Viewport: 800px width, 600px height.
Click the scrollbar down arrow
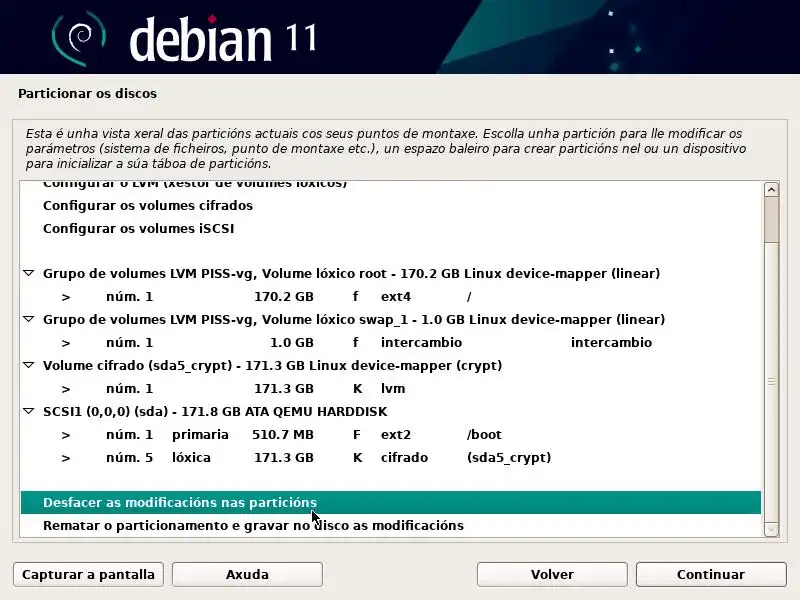(771, 529)
